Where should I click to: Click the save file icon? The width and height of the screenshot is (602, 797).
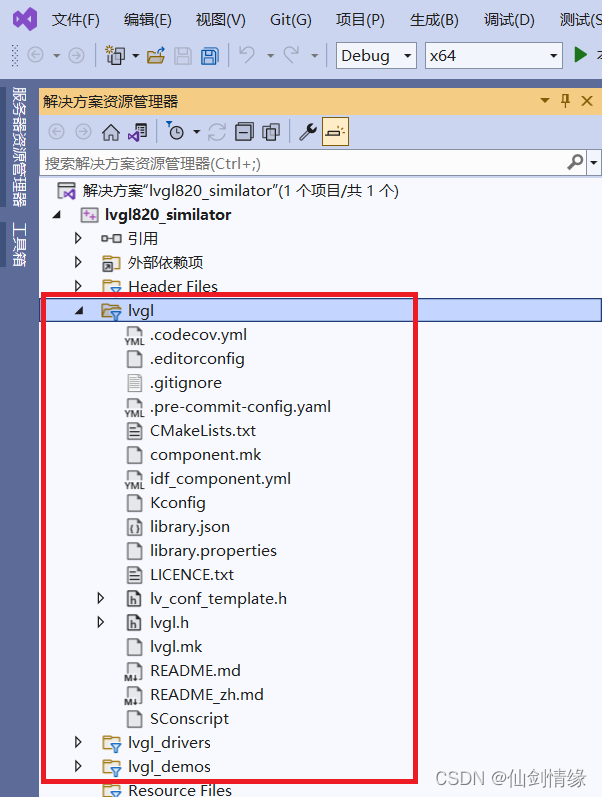(x=183, y=55)
